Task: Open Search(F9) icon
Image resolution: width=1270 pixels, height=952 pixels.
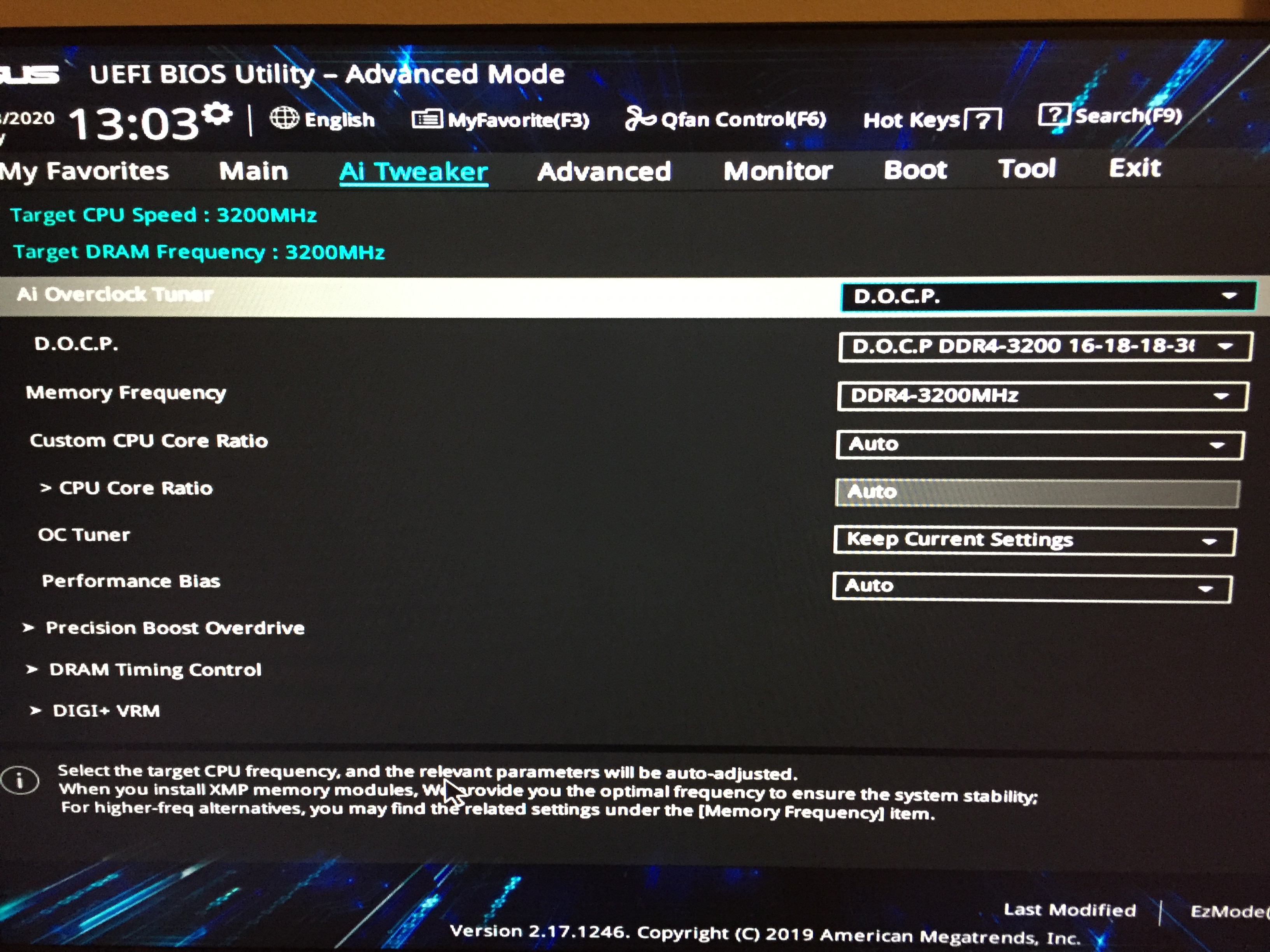Action: pyautogui.click(x=1054, y=115)
